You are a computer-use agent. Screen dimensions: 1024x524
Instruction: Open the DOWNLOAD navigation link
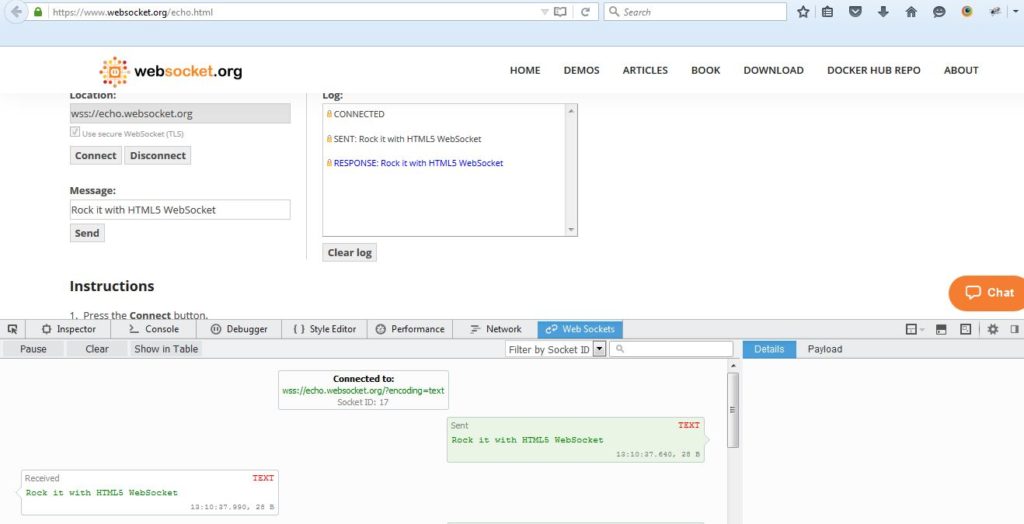(773, 70)
